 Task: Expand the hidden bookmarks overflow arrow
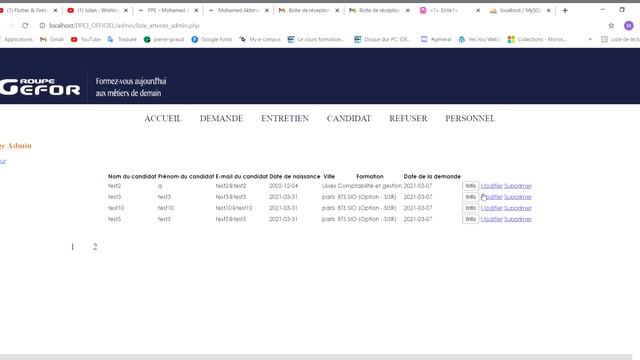click(x=590, y=39)
